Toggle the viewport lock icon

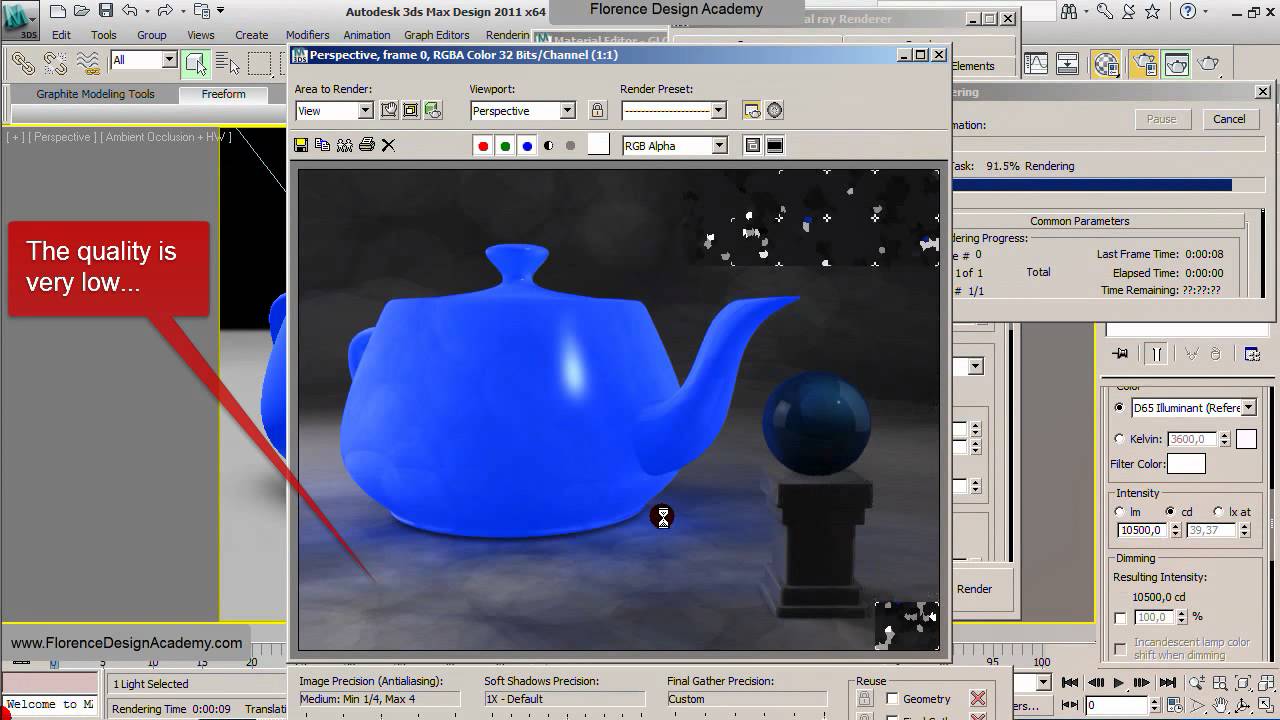pos(597,110)
